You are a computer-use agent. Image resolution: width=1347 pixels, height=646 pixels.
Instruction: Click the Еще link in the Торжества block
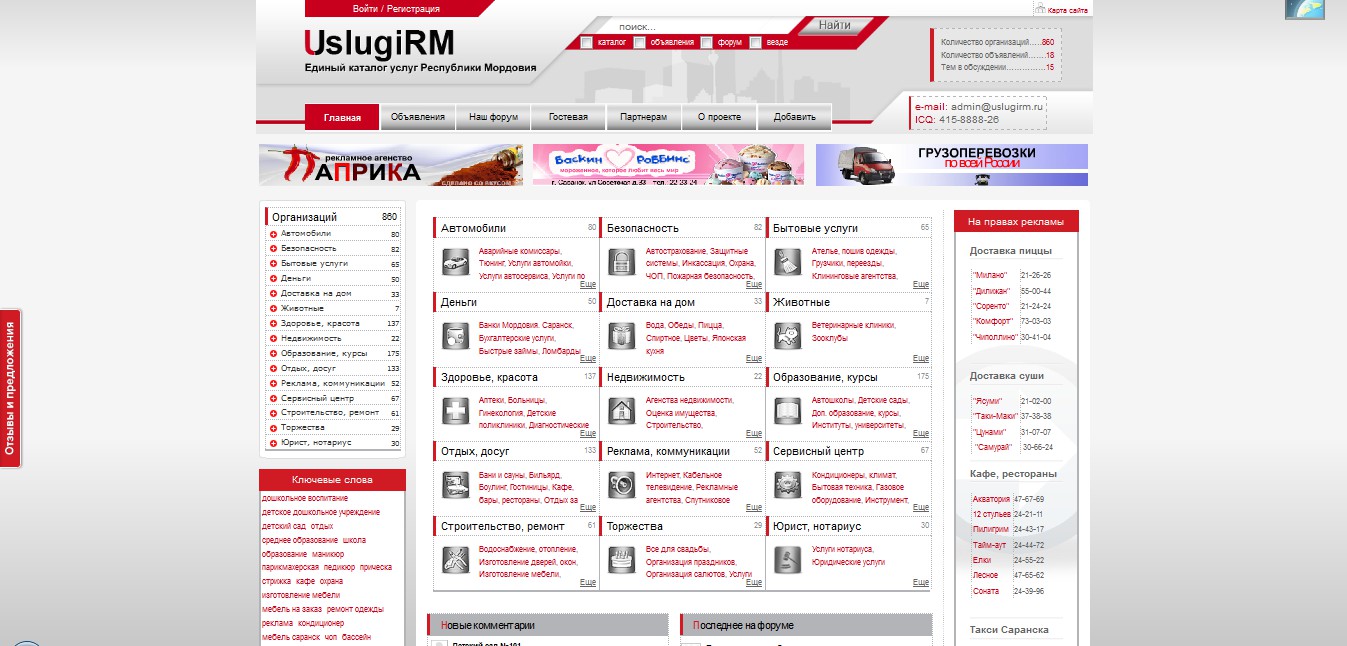point(754,582)
